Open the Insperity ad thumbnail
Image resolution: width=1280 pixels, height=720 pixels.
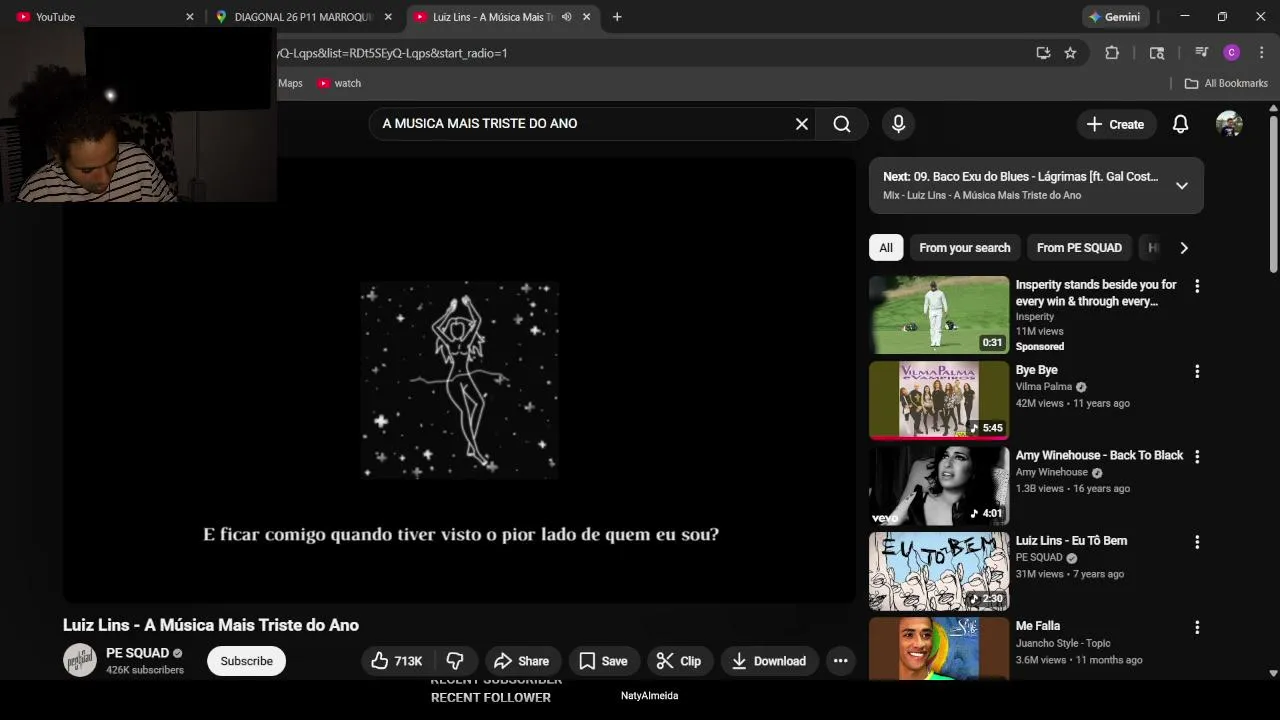(939, 315)
